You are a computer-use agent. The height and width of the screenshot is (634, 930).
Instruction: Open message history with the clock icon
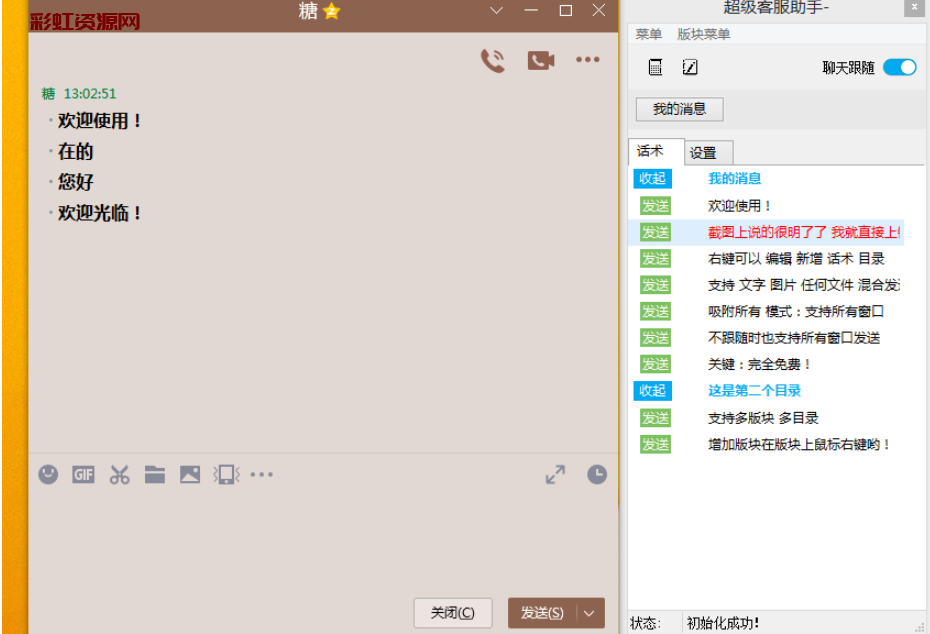click(x=597, y=475)
